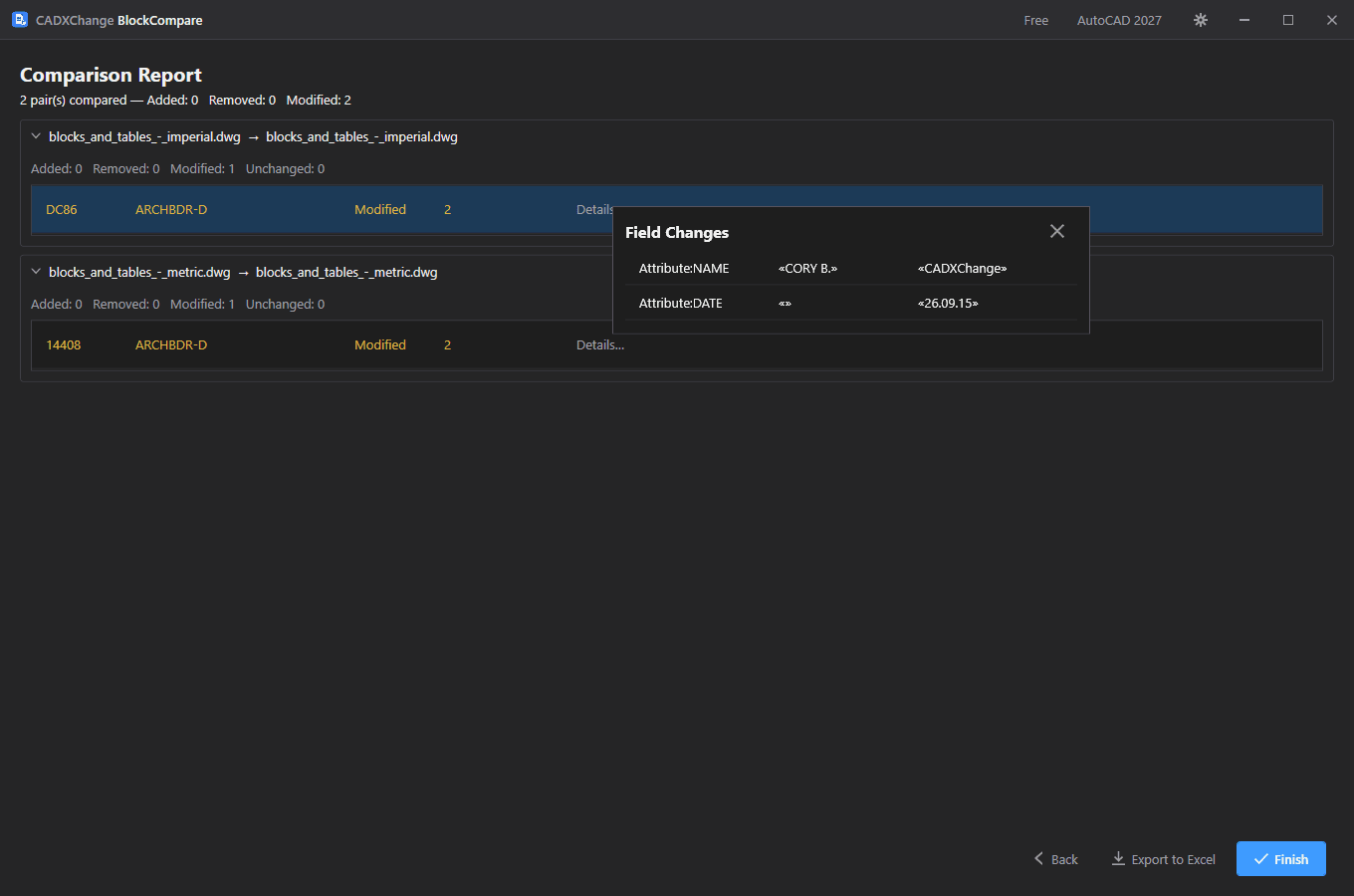Click the CADXChange BlockCompare app logo icon
Viewport: 1354px width, 896px height.
click(19, 20)
